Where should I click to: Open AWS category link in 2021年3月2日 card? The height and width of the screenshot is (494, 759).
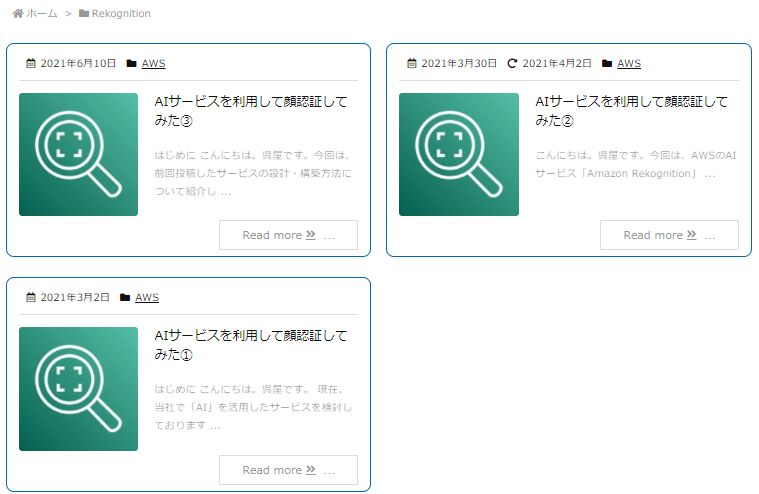tap(147, 297)
